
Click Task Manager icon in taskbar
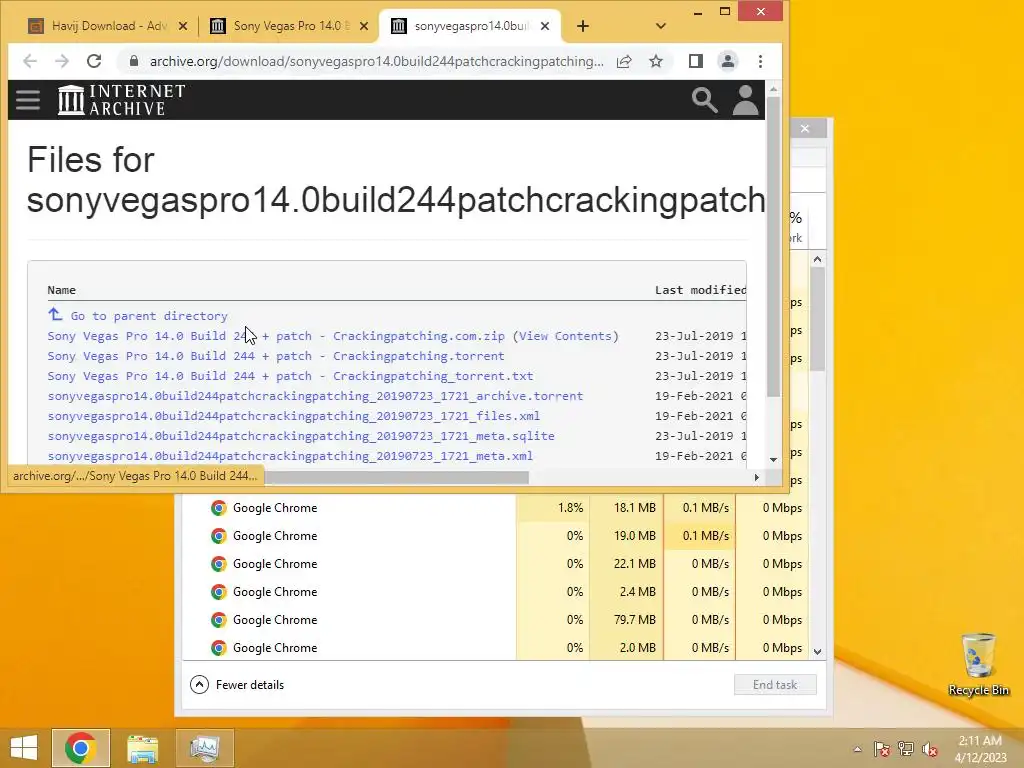coord(204,748)
